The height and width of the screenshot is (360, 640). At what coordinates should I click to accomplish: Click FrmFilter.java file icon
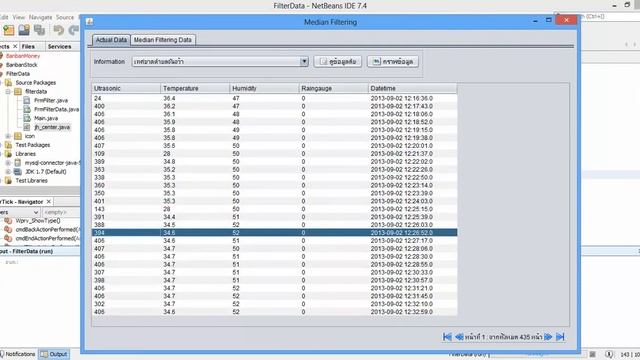[x=27, y=100]
